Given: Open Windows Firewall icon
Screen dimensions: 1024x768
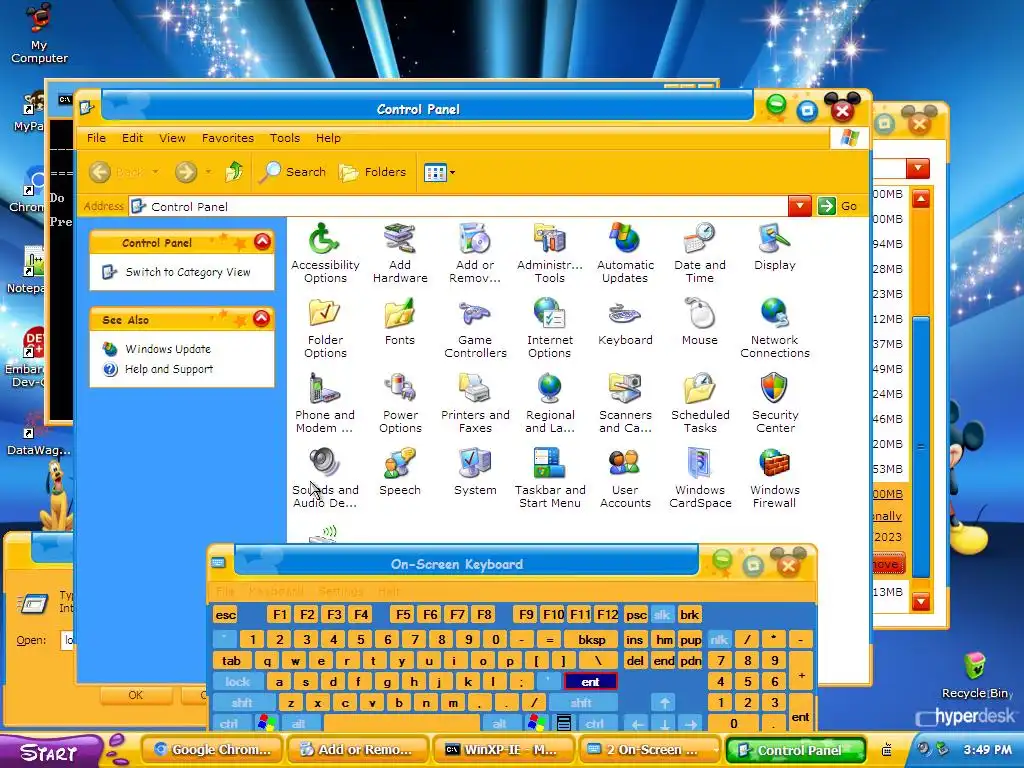Looking at the screenshot, I should click(x=775, y=479).
